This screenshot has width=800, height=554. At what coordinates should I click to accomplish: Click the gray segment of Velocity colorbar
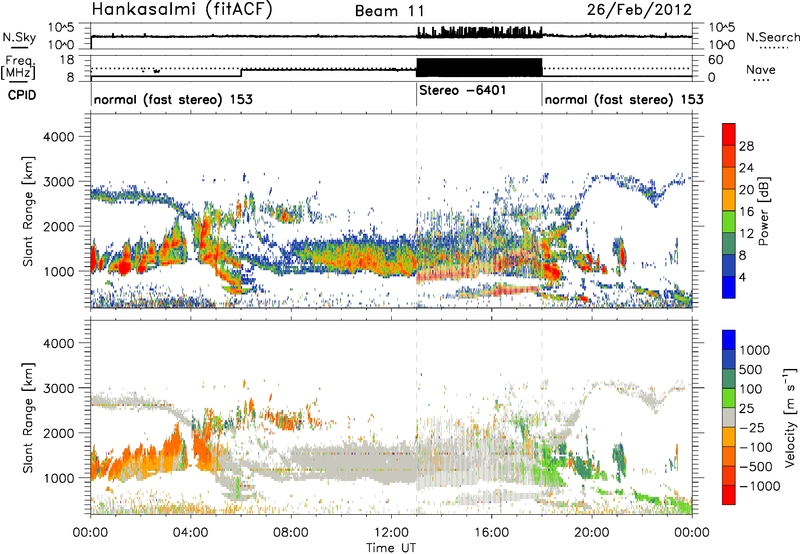(729, 417)
